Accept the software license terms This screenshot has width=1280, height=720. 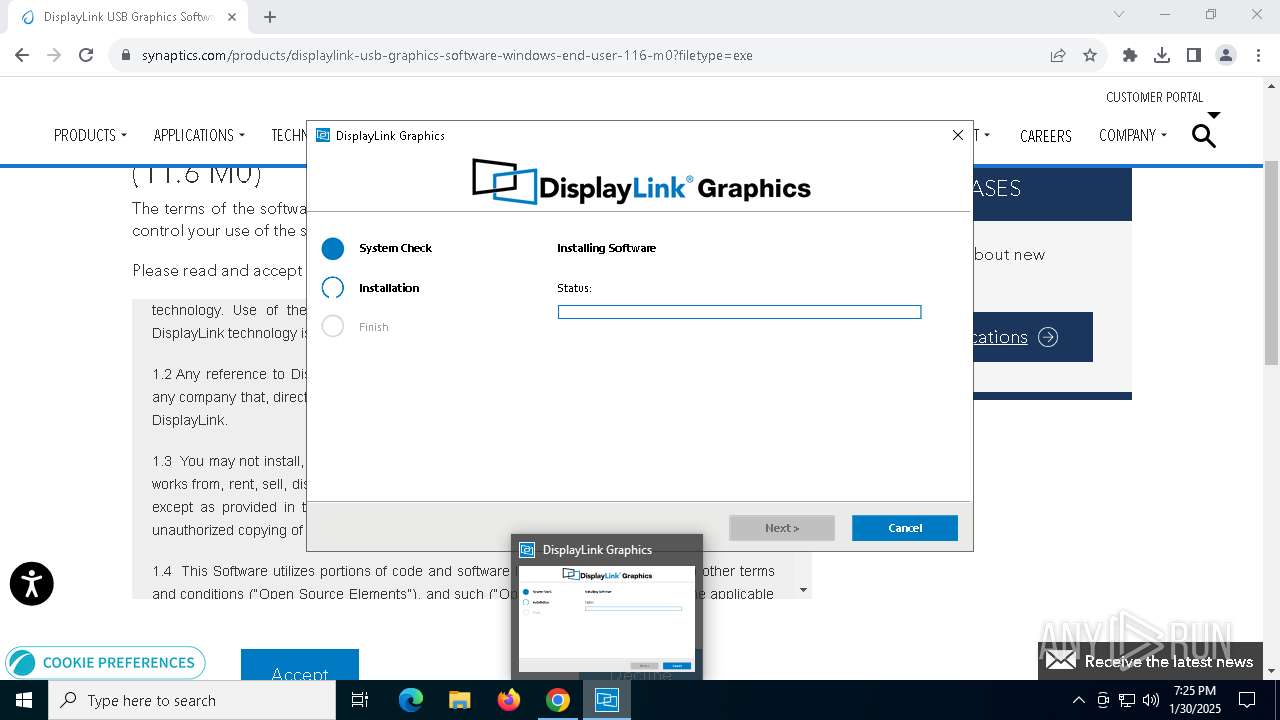point(299,666)
